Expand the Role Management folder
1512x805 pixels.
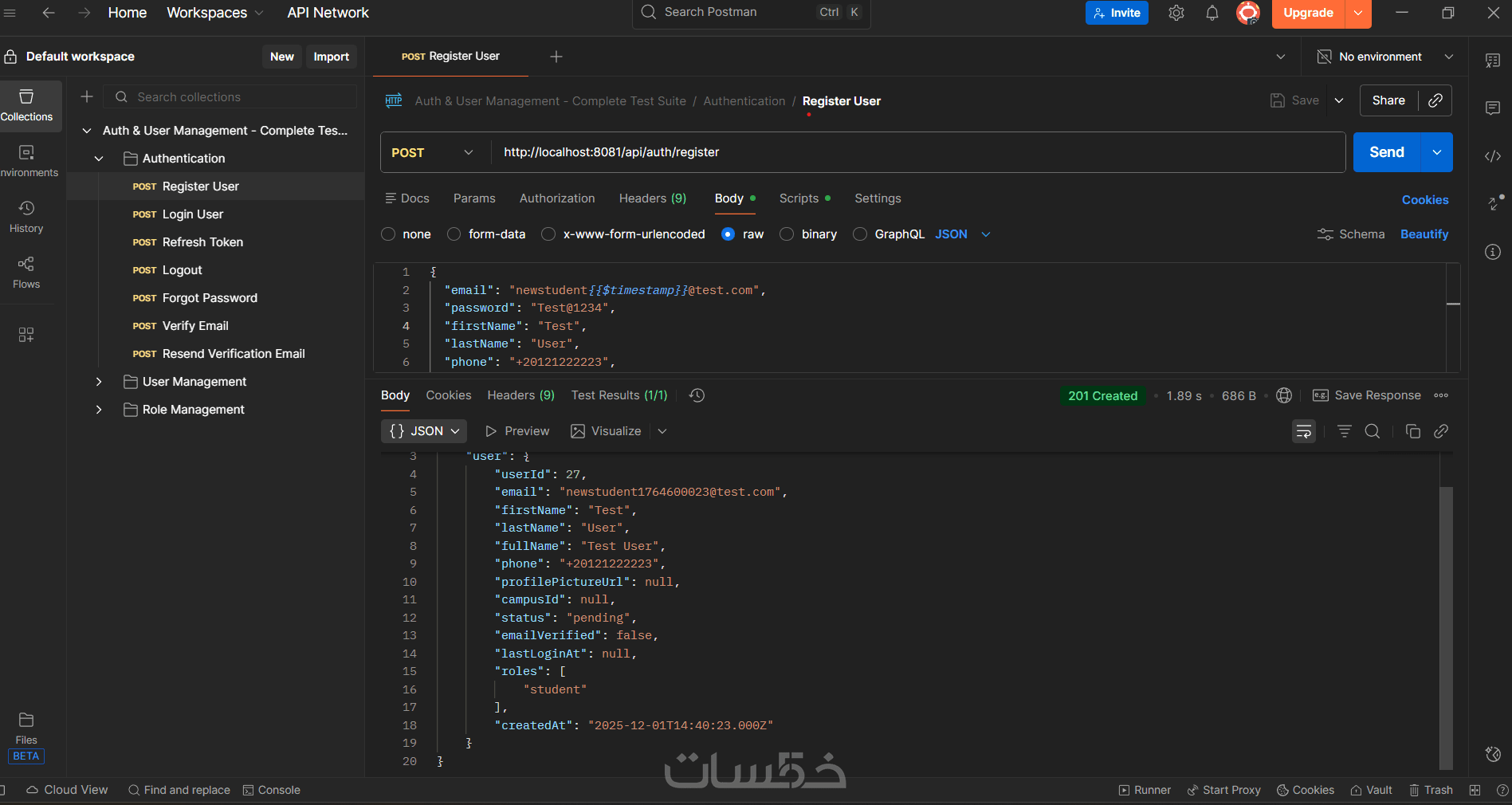[99, 410]
